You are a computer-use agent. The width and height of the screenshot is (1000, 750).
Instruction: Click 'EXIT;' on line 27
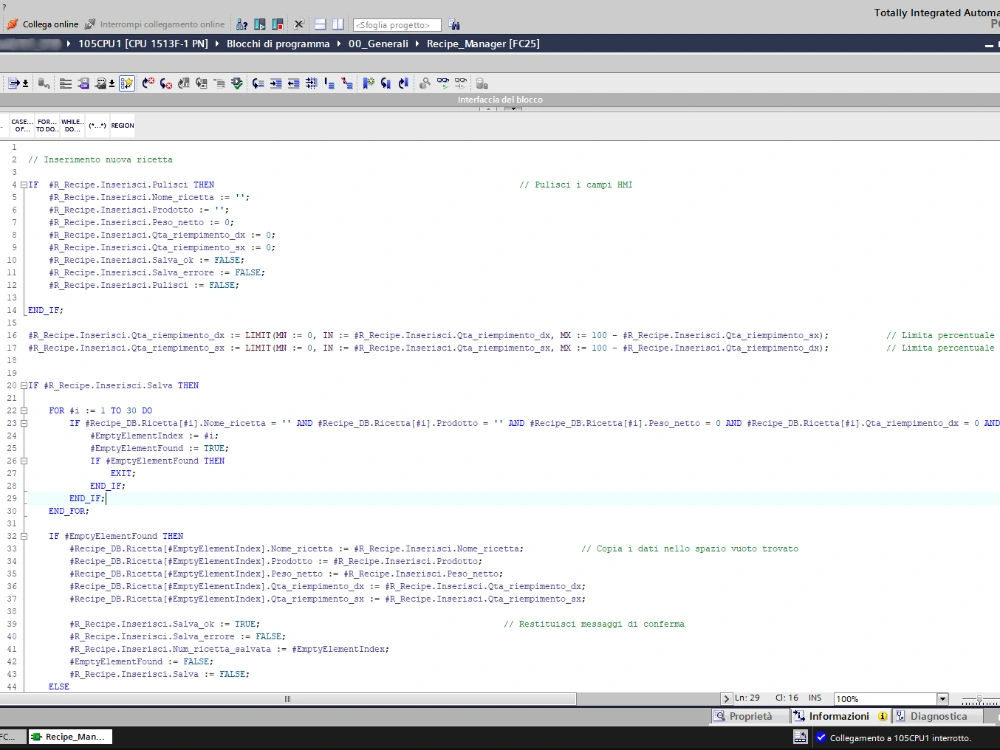click(123, 473)
